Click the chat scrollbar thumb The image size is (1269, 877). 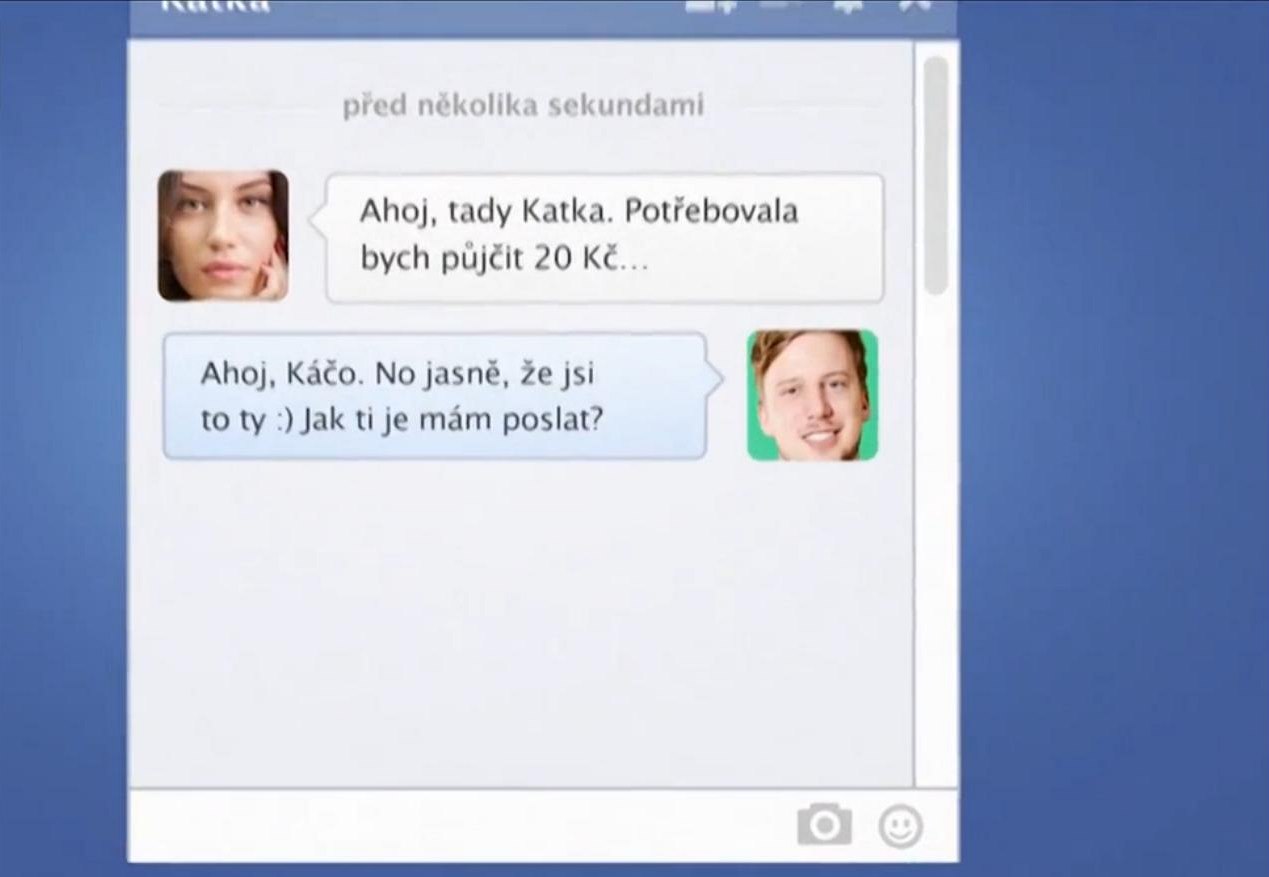(x=935, y=175)
